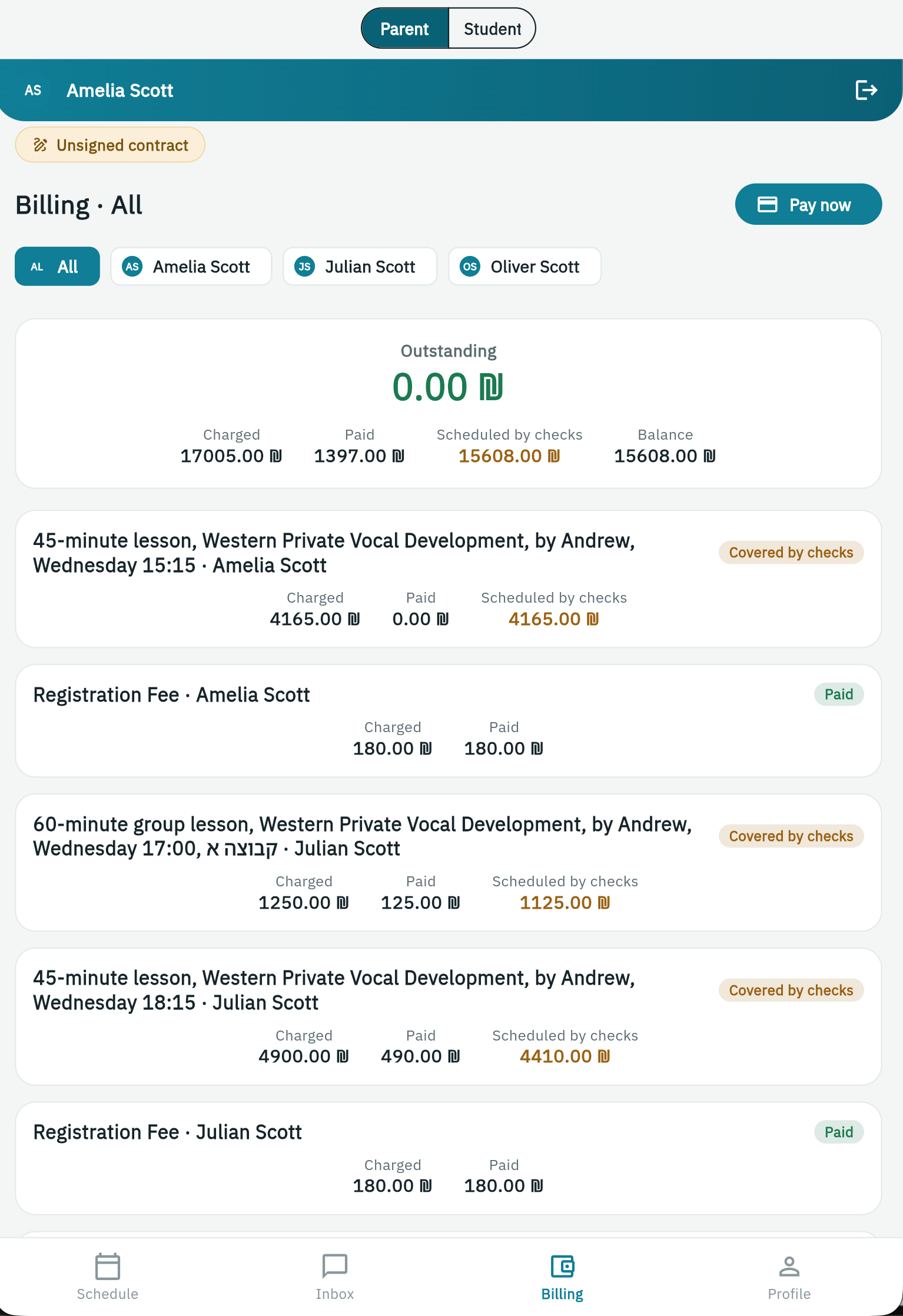Click the total Paid 1397.00 value

(x=359, y=456)
